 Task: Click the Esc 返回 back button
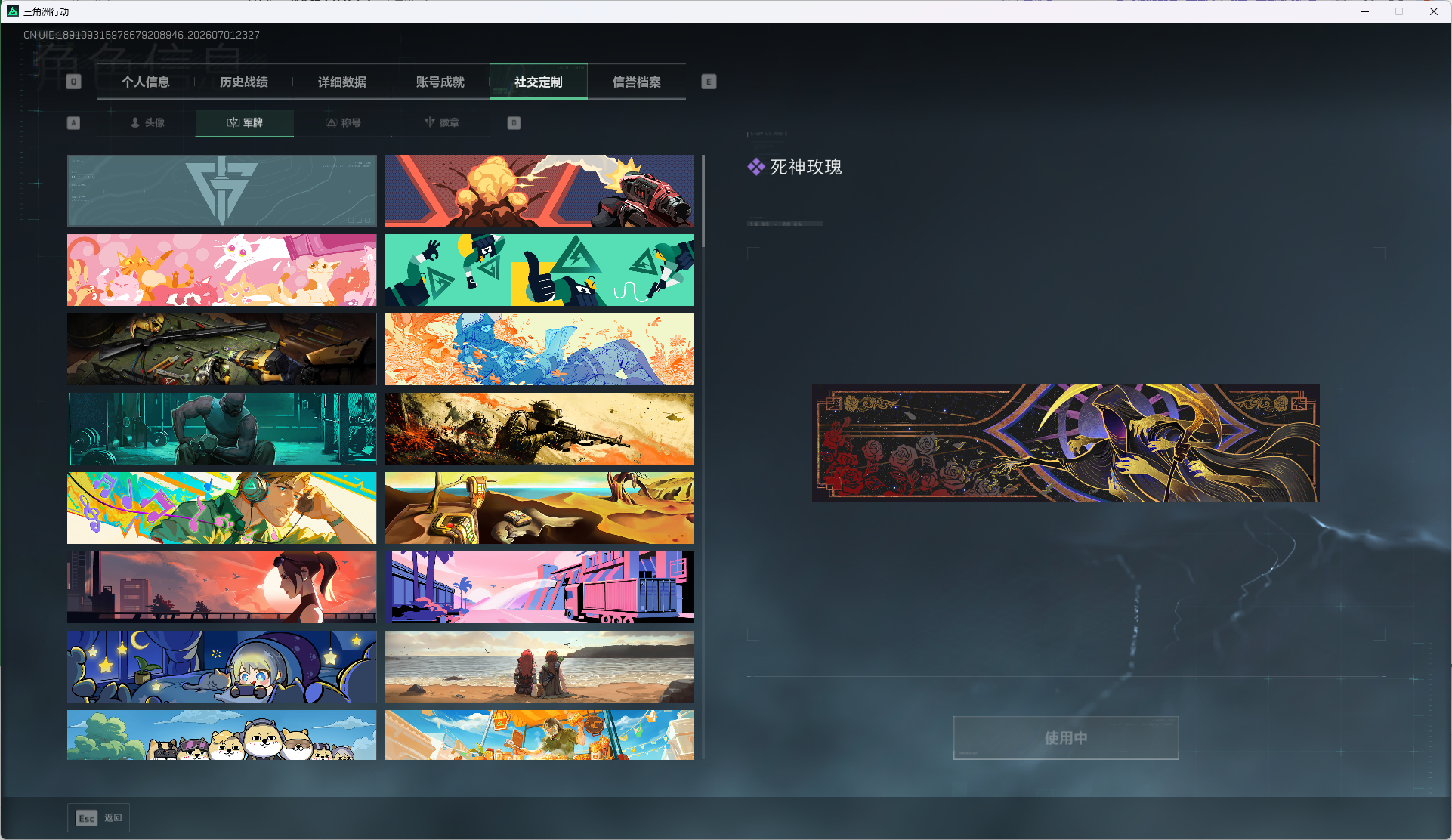coord(99,817)
